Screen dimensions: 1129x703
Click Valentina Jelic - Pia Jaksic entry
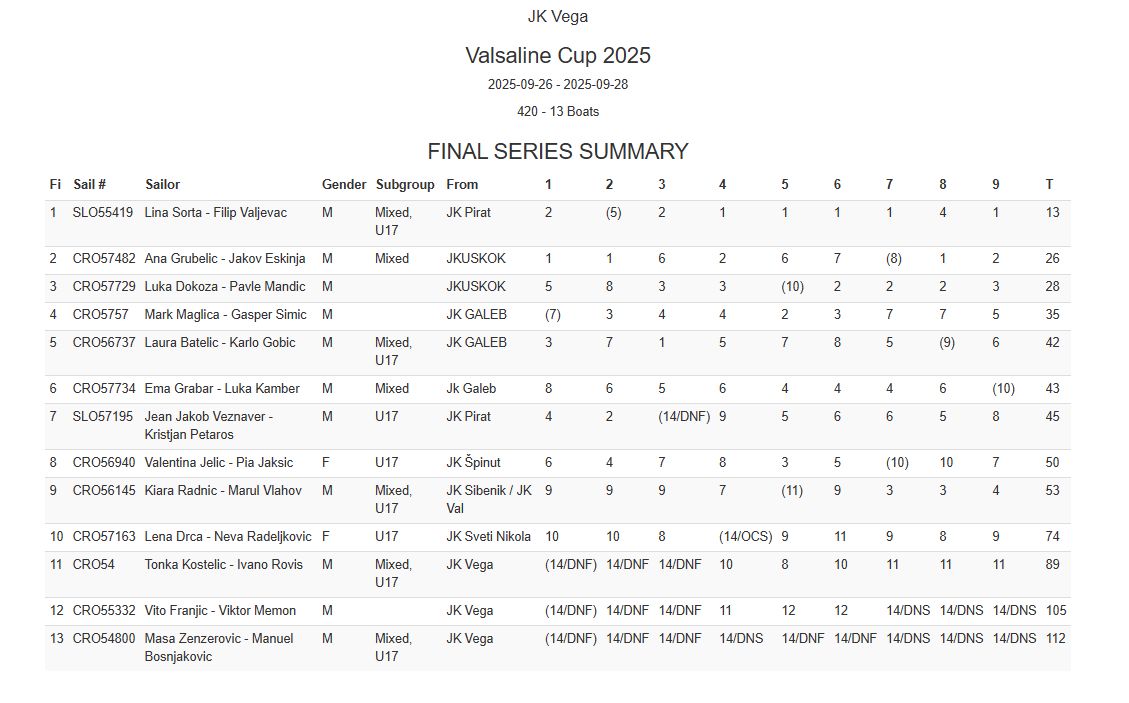click(219, 462)
